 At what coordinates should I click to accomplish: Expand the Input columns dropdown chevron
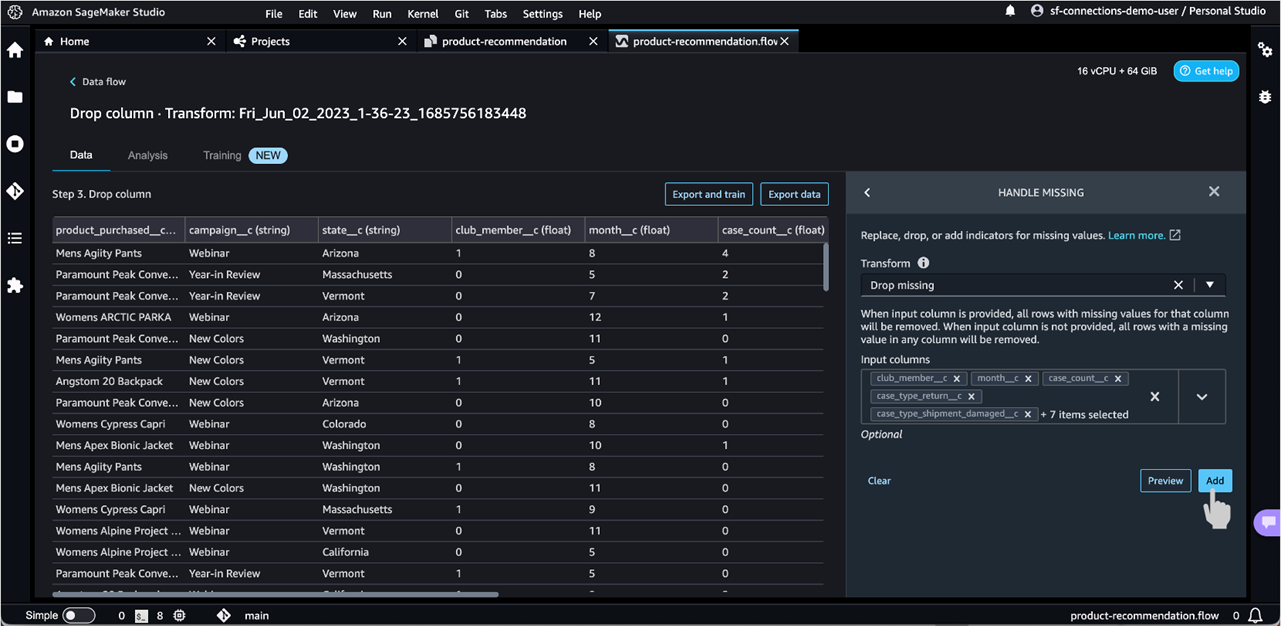(1202, 397)
